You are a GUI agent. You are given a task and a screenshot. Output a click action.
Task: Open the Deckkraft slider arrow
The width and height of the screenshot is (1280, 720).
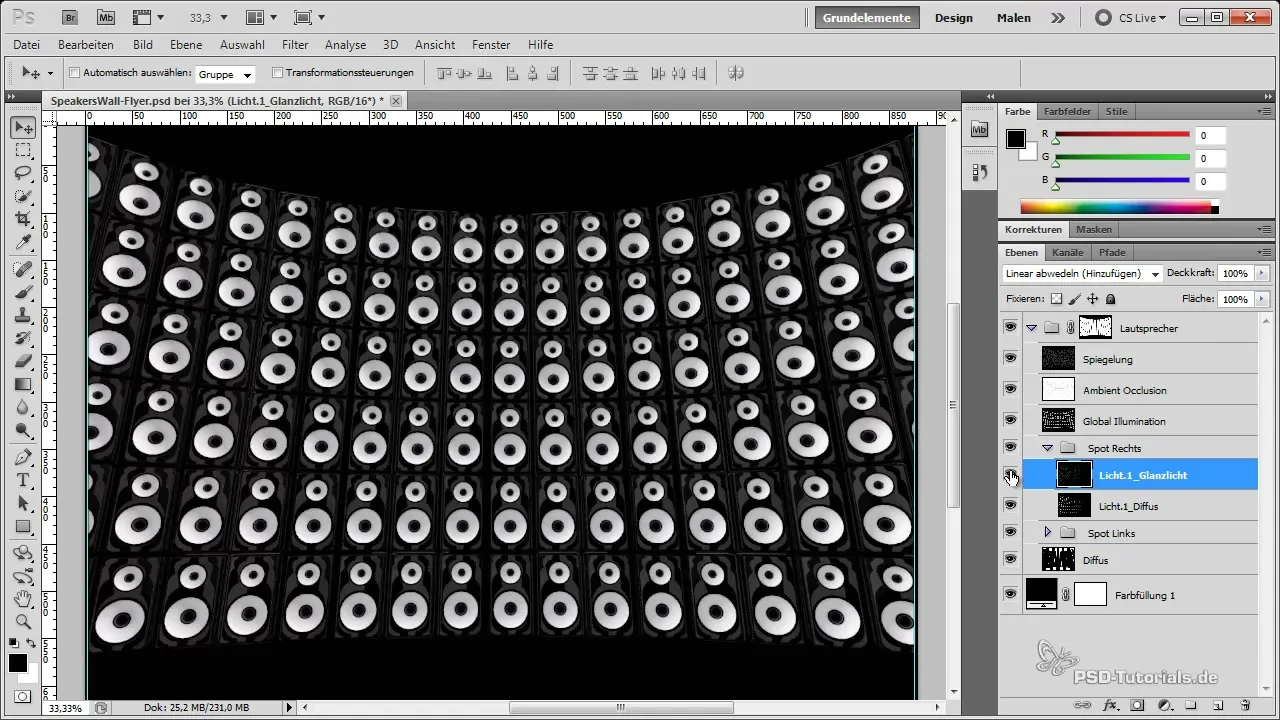(x=1261, y=273)
